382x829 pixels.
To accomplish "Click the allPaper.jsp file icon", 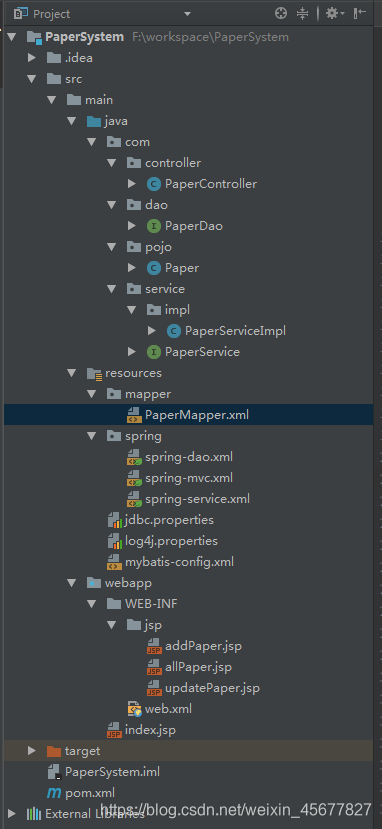I will pyautogui.click(x=154, y=667).
